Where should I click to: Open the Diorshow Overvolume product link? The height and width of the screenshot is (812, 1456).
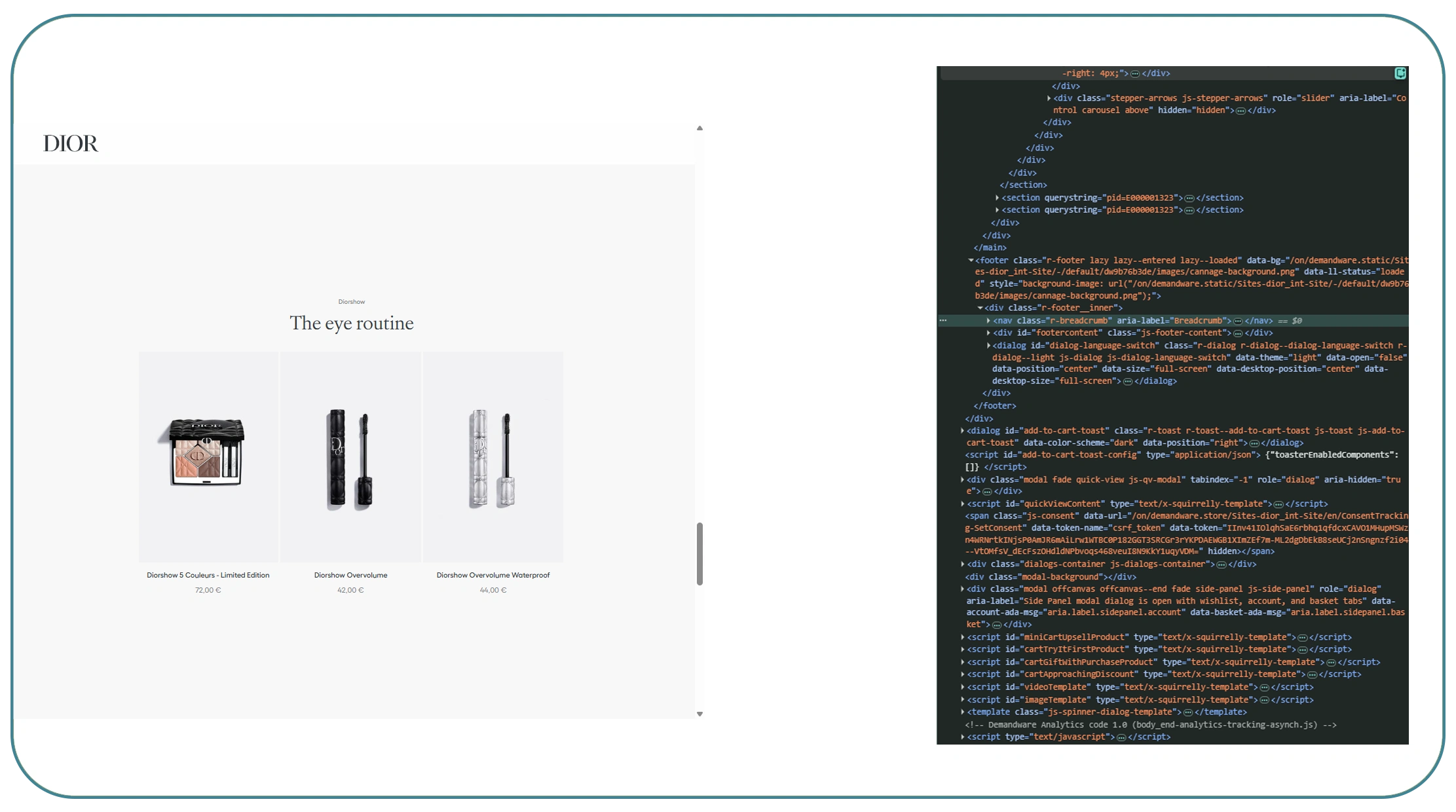[x=350, y=575]
